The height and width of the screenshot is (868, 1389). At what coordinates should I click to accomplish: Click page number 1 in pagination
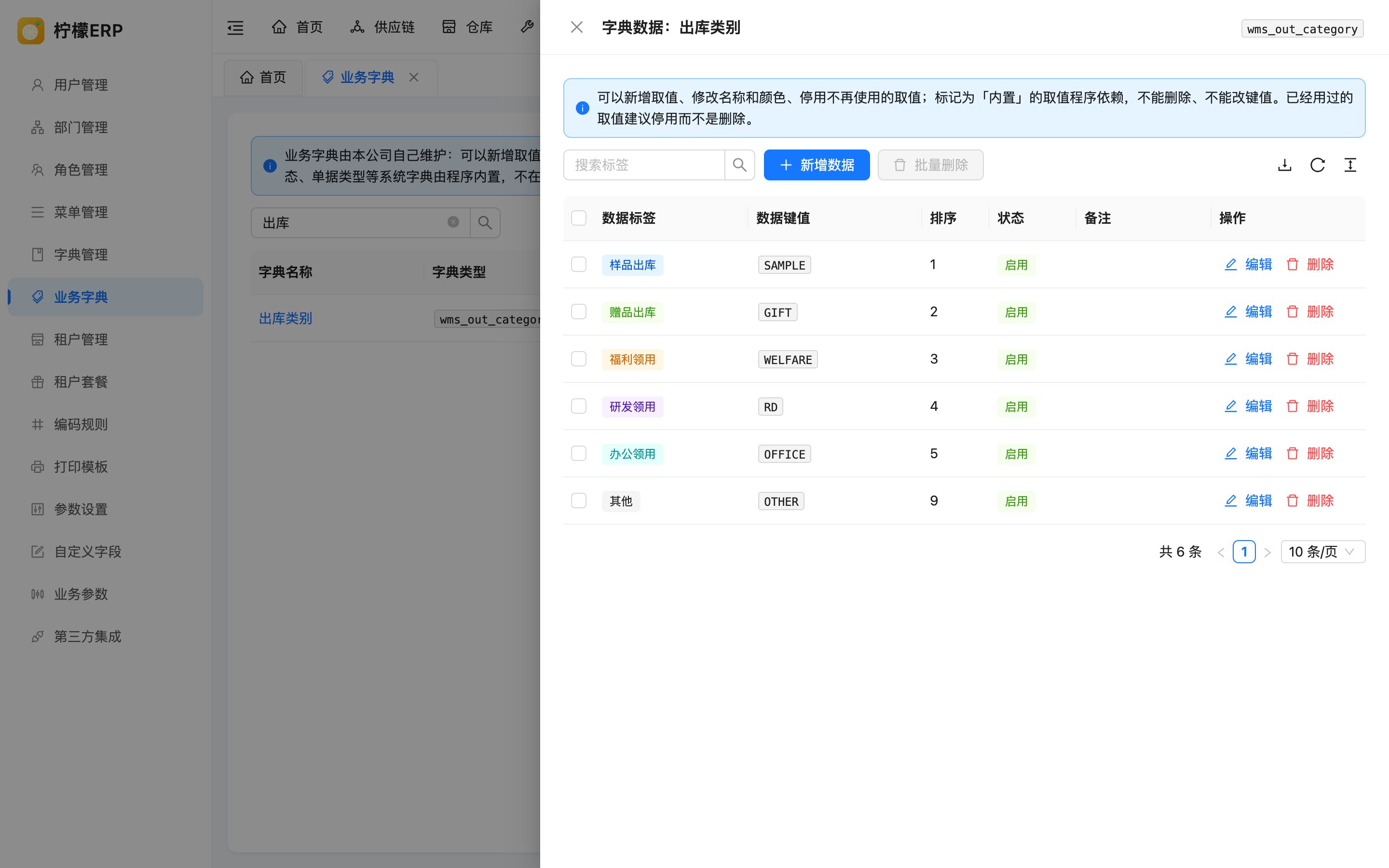[x=1244, y=552]
